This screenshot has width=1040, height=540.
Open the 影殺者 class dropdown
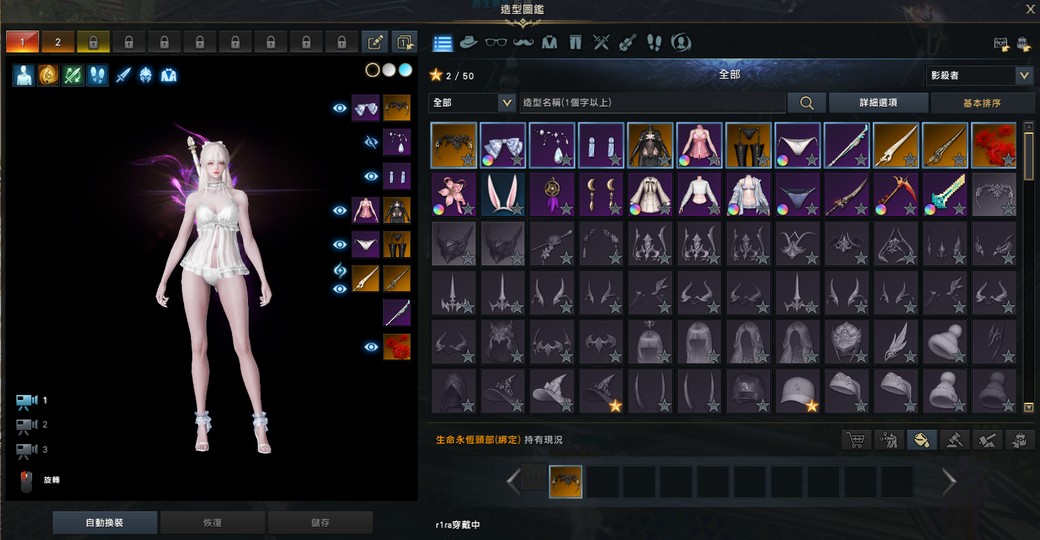pyautogui.click(x=978, y=76)
